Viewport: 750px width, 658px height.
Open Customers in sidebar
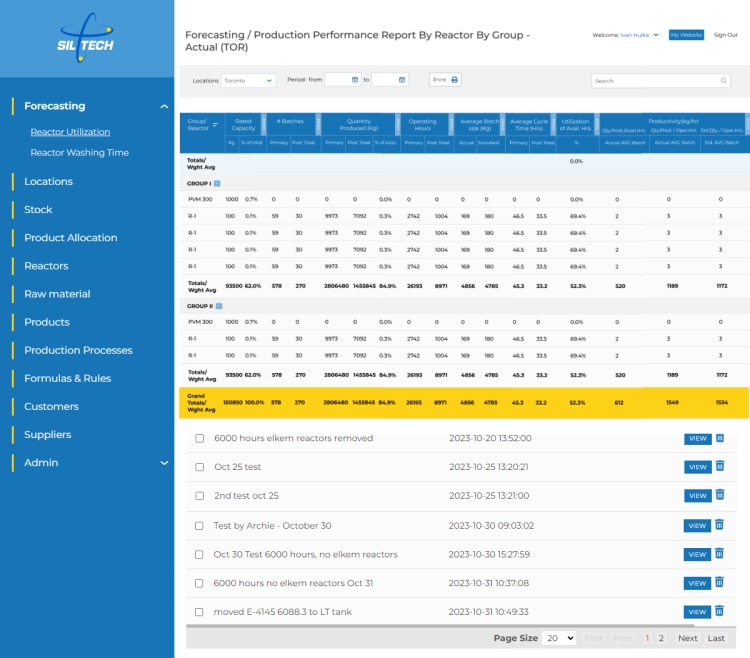(52, 406)
